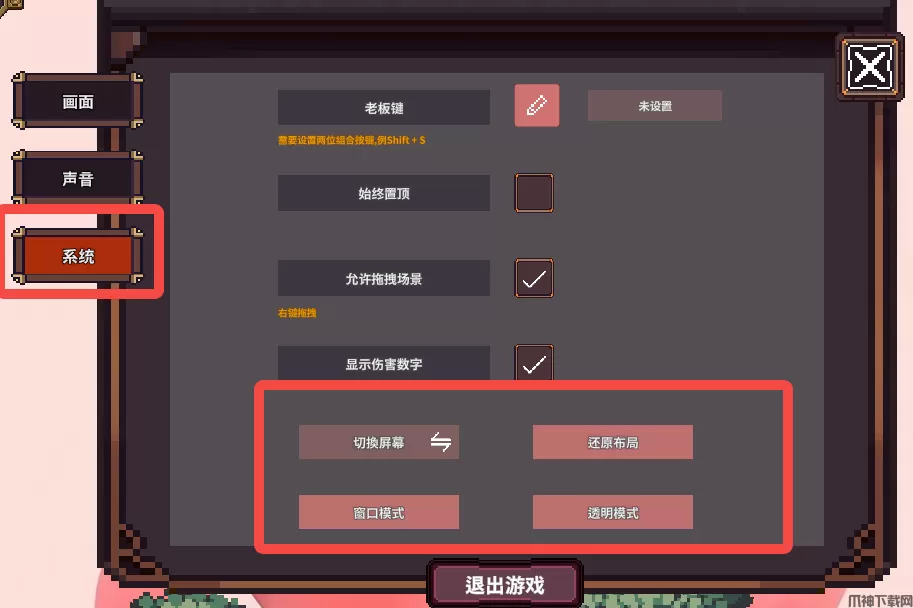
Task: Switch to 窗口模式
Action: click(x=378, y=512)
